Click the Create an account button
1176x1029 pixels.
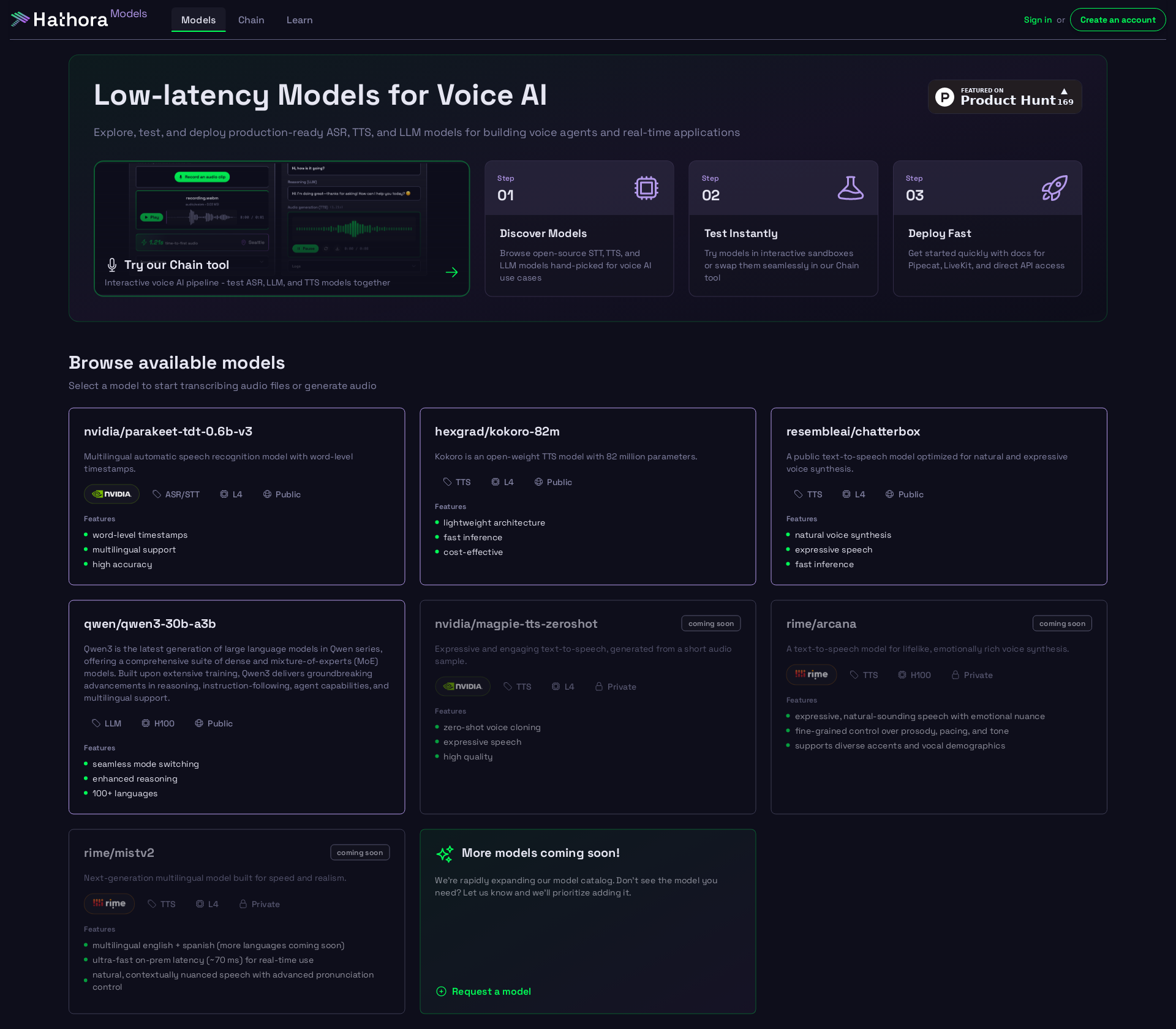tap(1117, 19)
